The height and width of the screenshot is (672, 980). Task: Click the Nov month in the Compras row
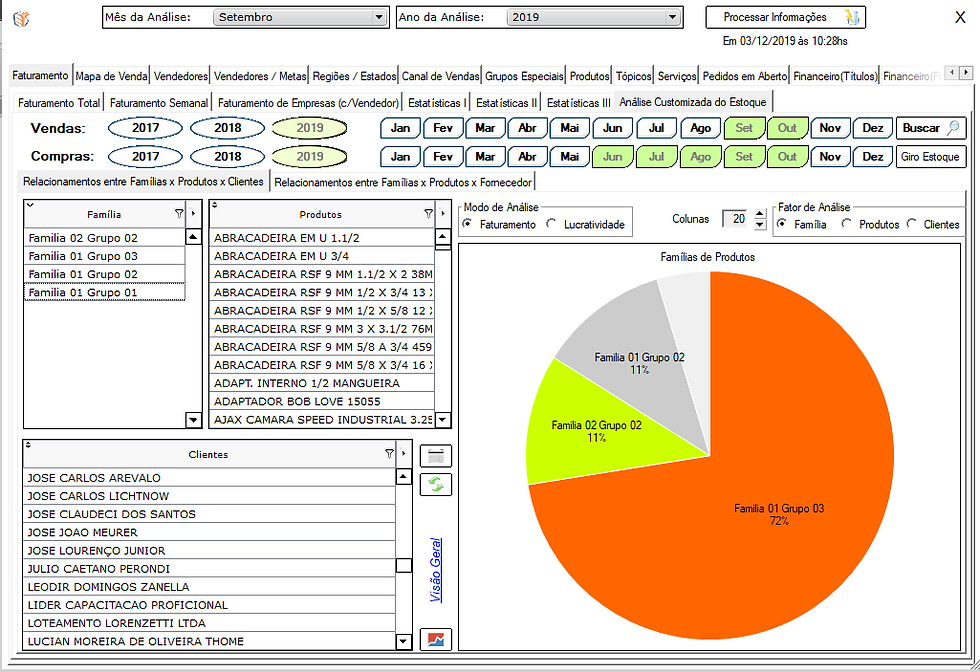(829, 156)
